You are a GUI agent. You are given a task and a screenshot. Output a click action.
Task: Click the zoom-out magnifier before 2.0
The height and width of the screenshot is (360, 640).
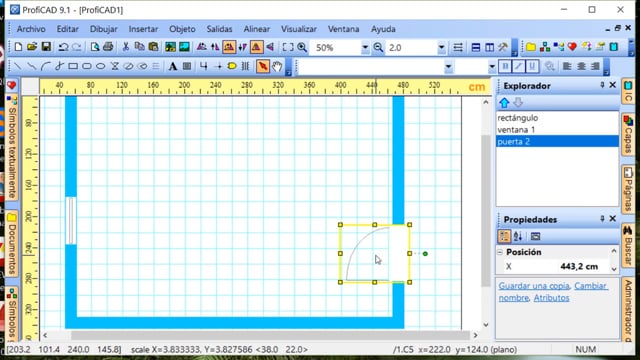[378, 47]
